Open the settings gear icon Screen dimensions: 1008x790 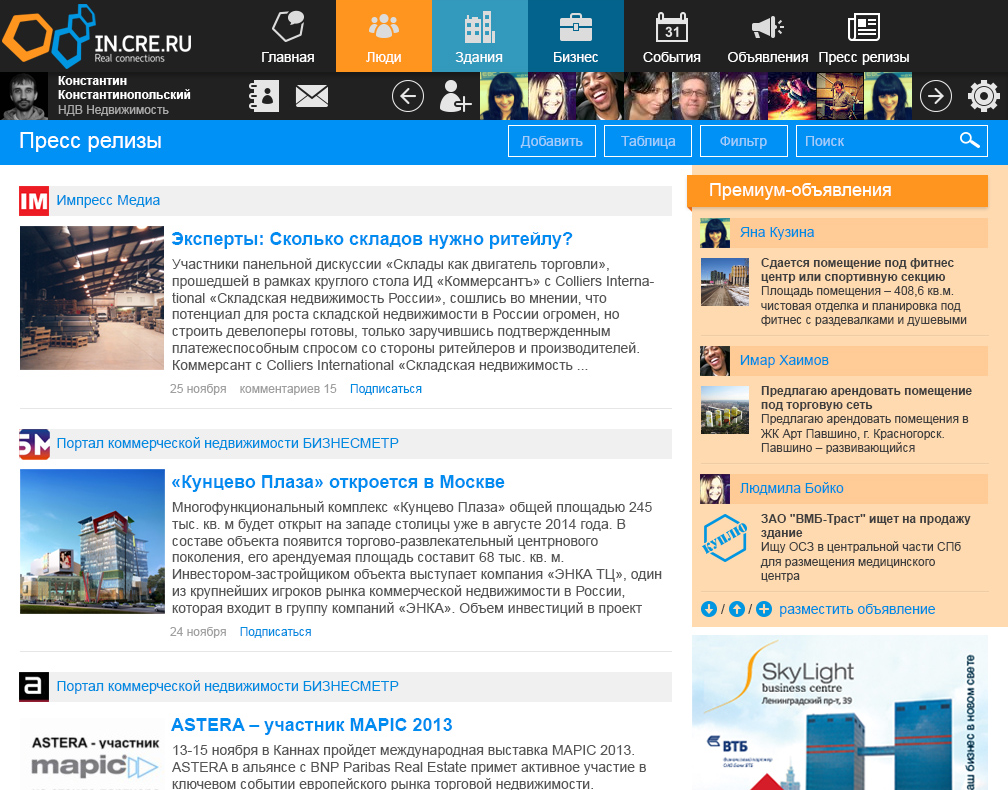(x=984, y=96)
